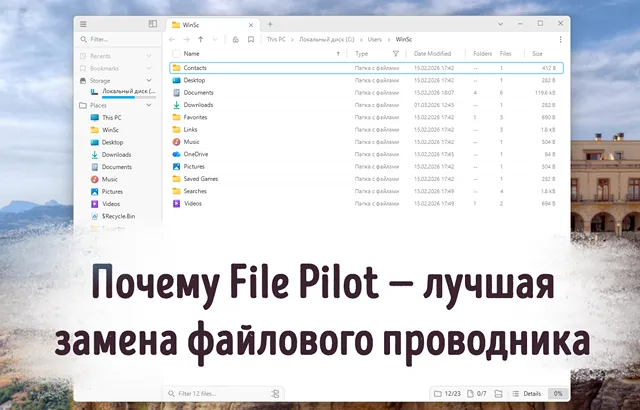640x410 pixels.
Task: Sort by the Date Modified column header
Action: [x=432, y=54]
